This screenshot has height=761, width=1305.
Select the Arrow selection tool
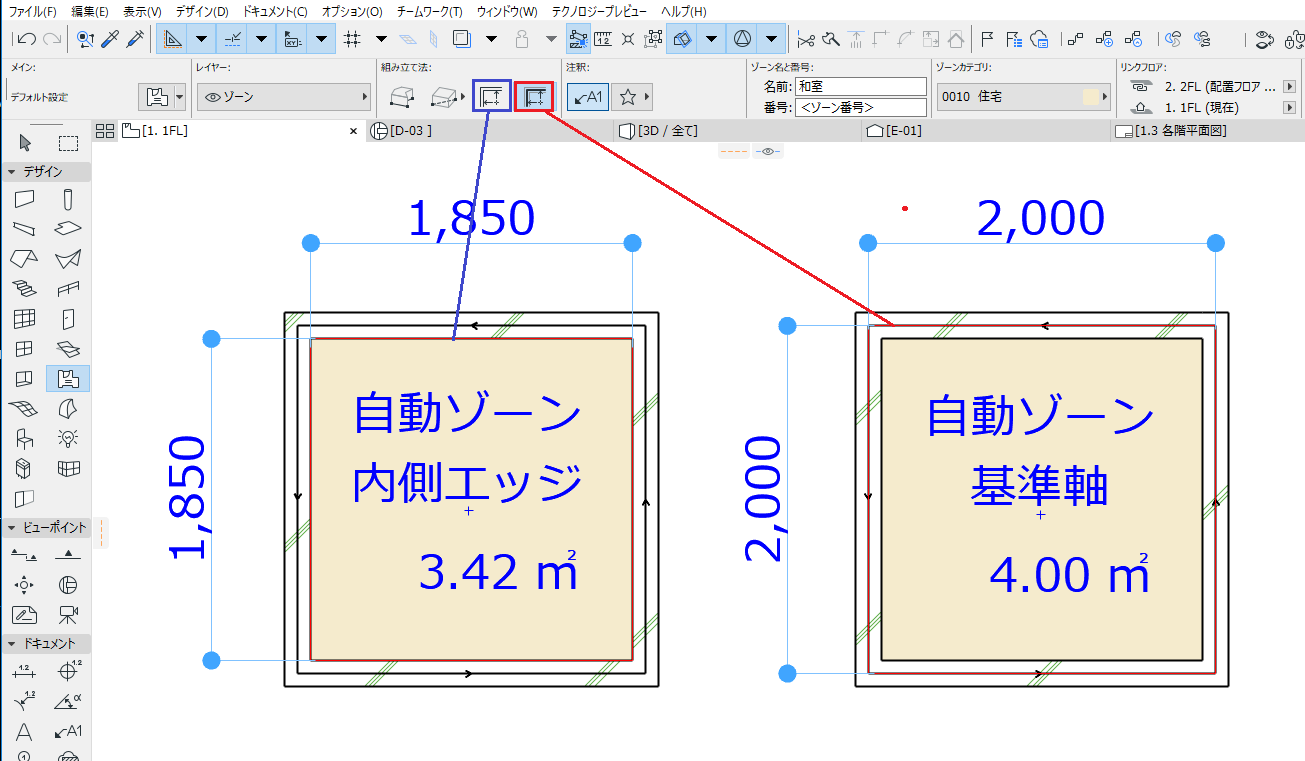pyautogui.click(x=26, y=143)
